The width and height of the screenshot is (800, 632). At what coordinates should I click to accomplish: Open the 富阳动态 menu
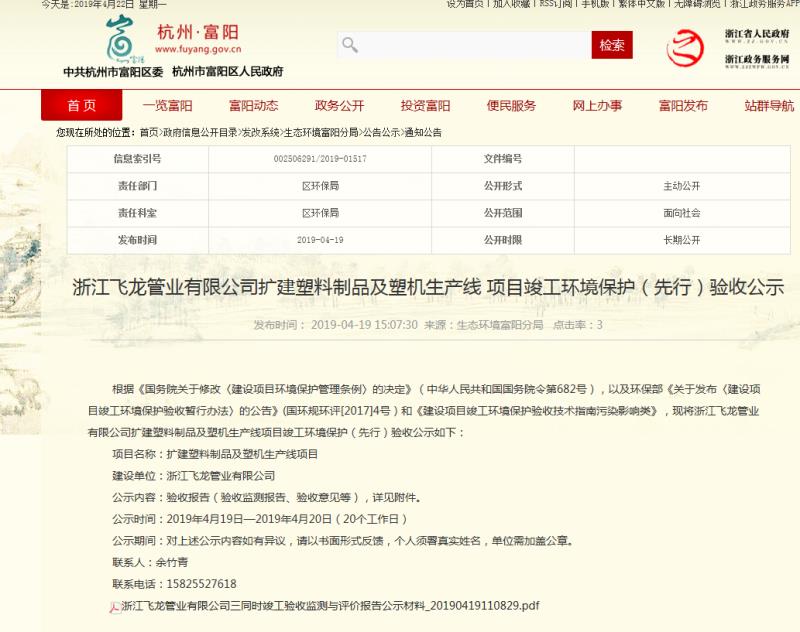[254, 106]
